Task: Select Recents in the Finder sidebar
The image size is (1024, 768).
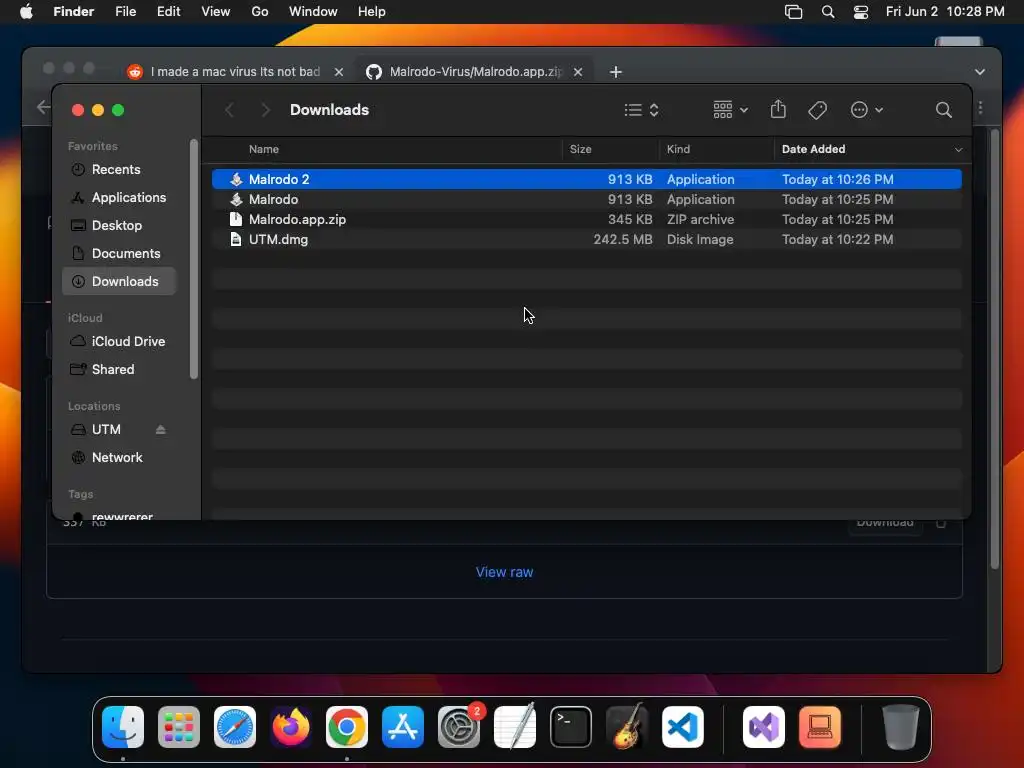Action: point(119,170)
